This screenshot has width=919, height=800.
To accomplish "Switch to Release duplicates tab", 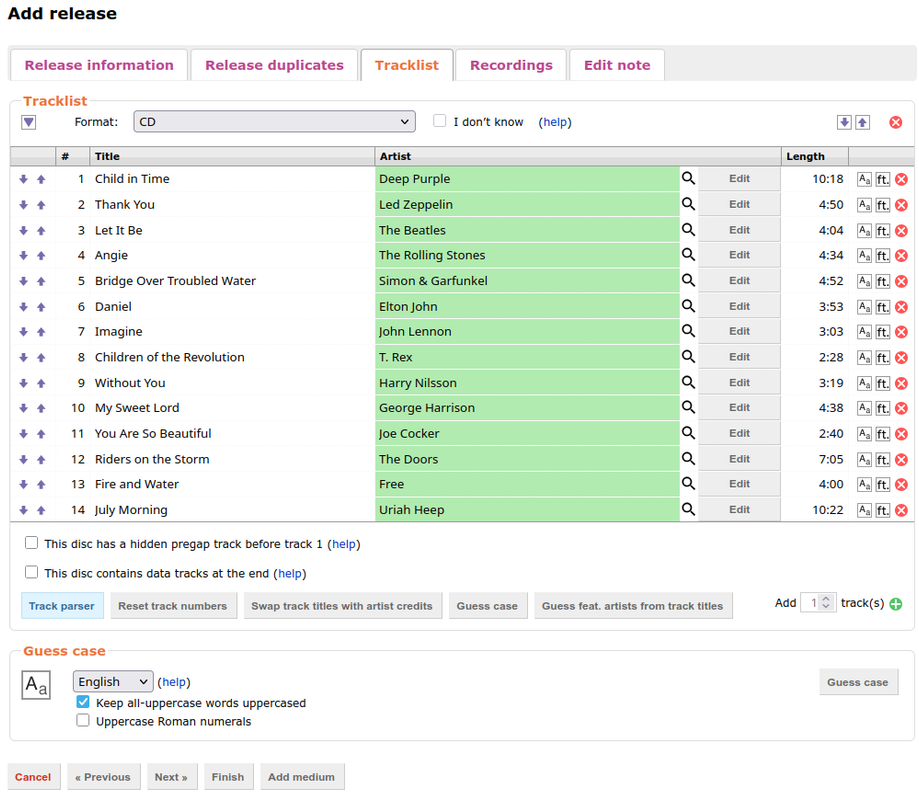I will pos(274,65).
